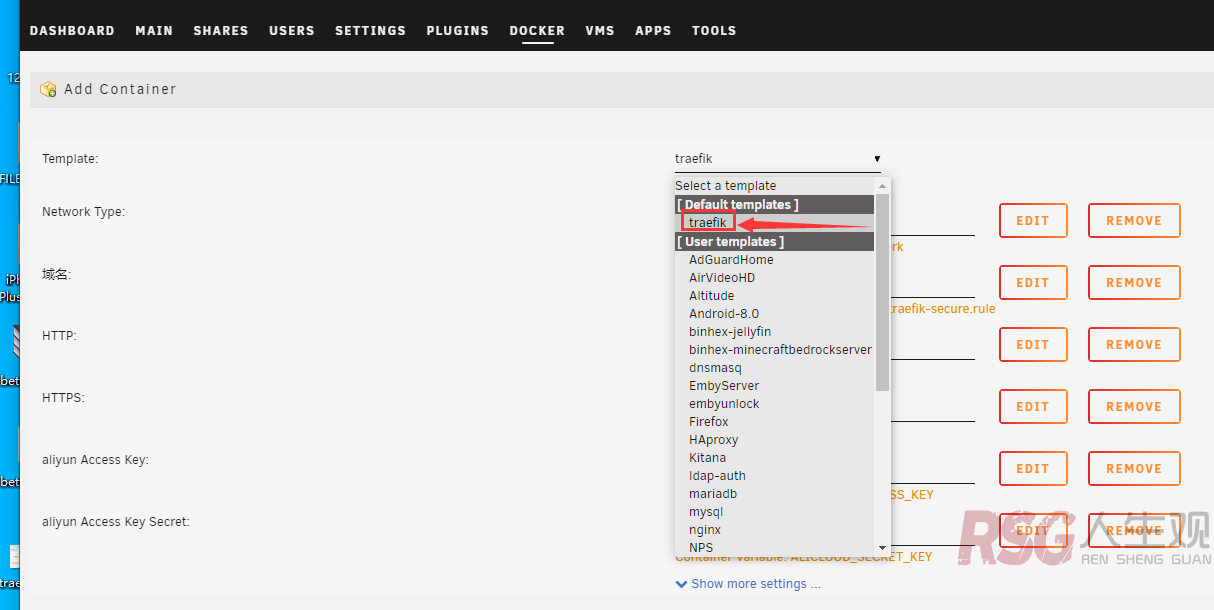Expand 'Show more settings ...'
The height and width of the screenshot is (610, 1214).
pyautogui.click(x=748, y=584)
